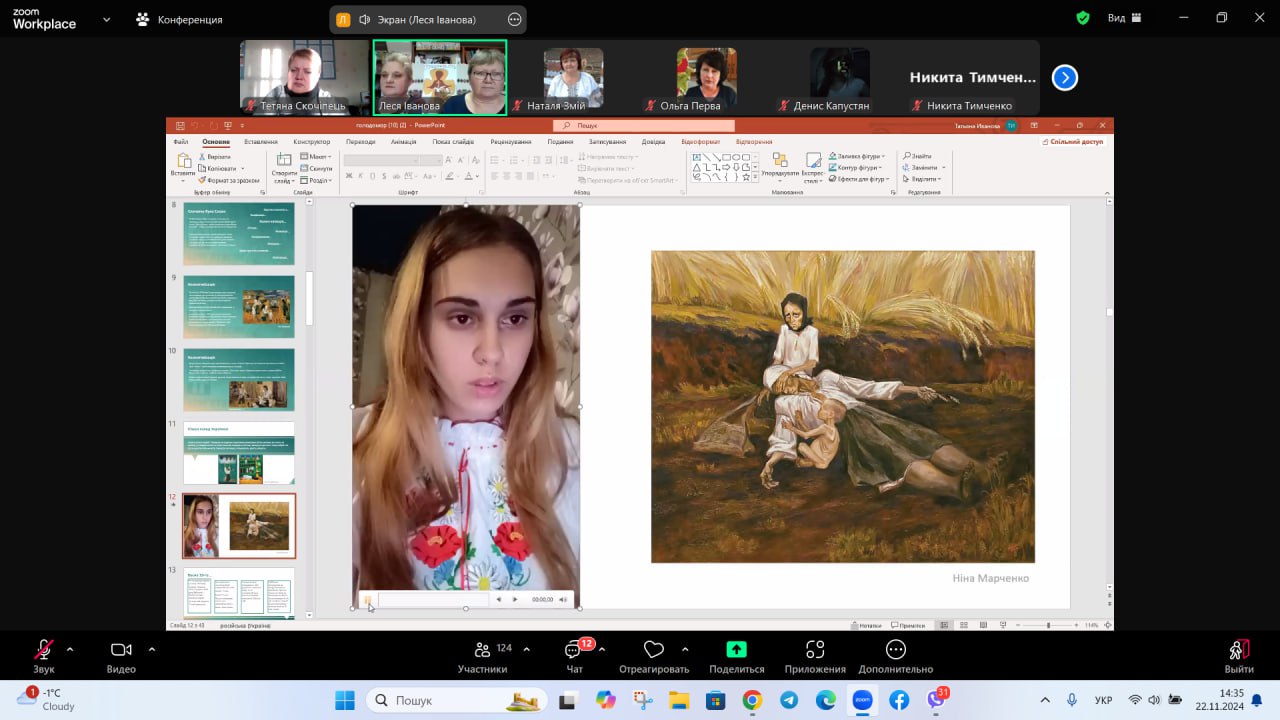This screenshot has height=720, width=1280.
Task: Switch to the Вставлення ribbon tab
Action: [261, 142]
